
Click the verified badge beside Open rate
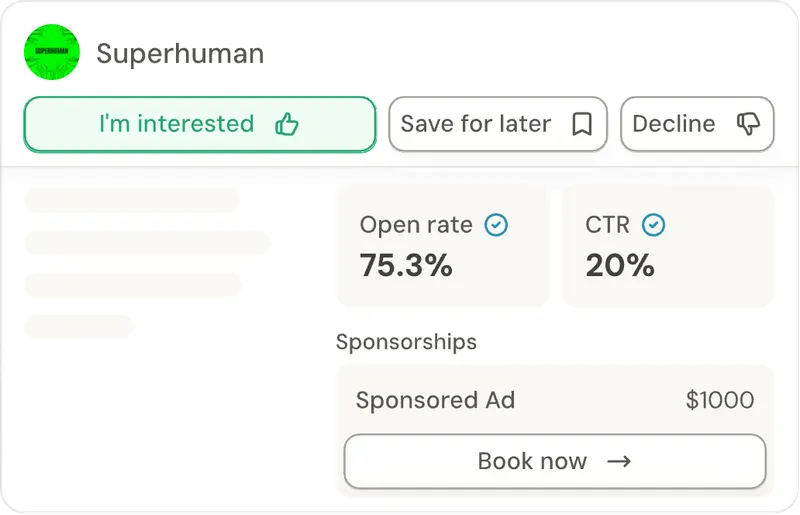point(496,225)
